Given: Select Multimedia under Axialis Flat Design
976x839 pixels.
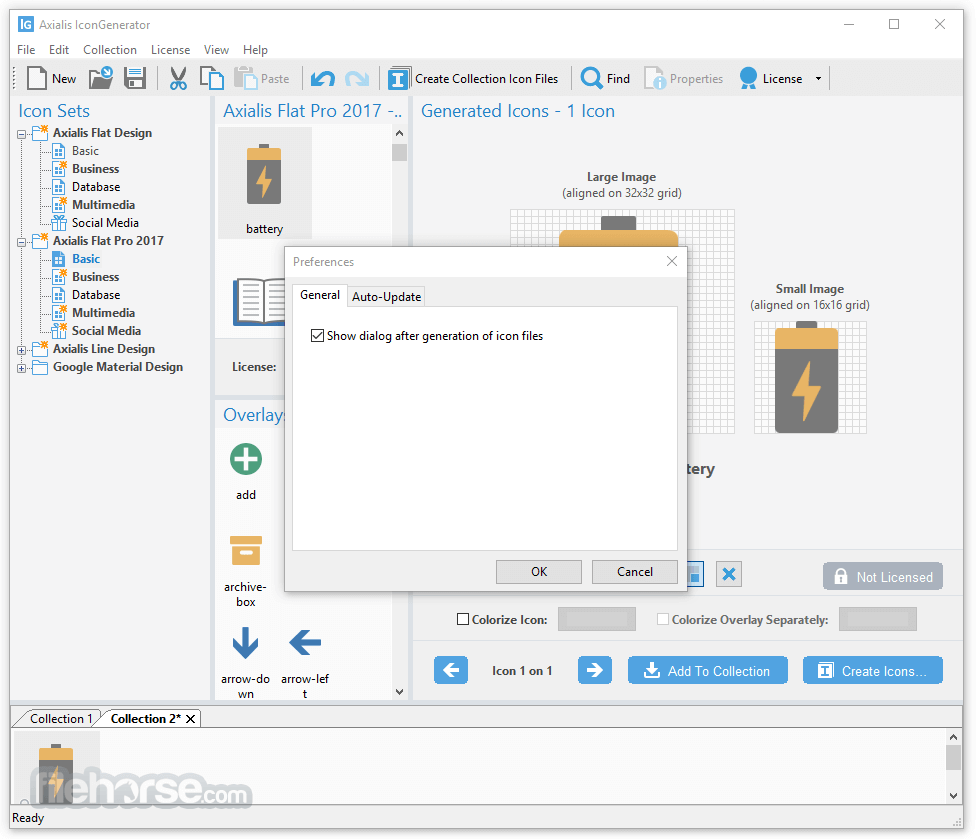Looking at the screenshot, I should click(103, 205).
